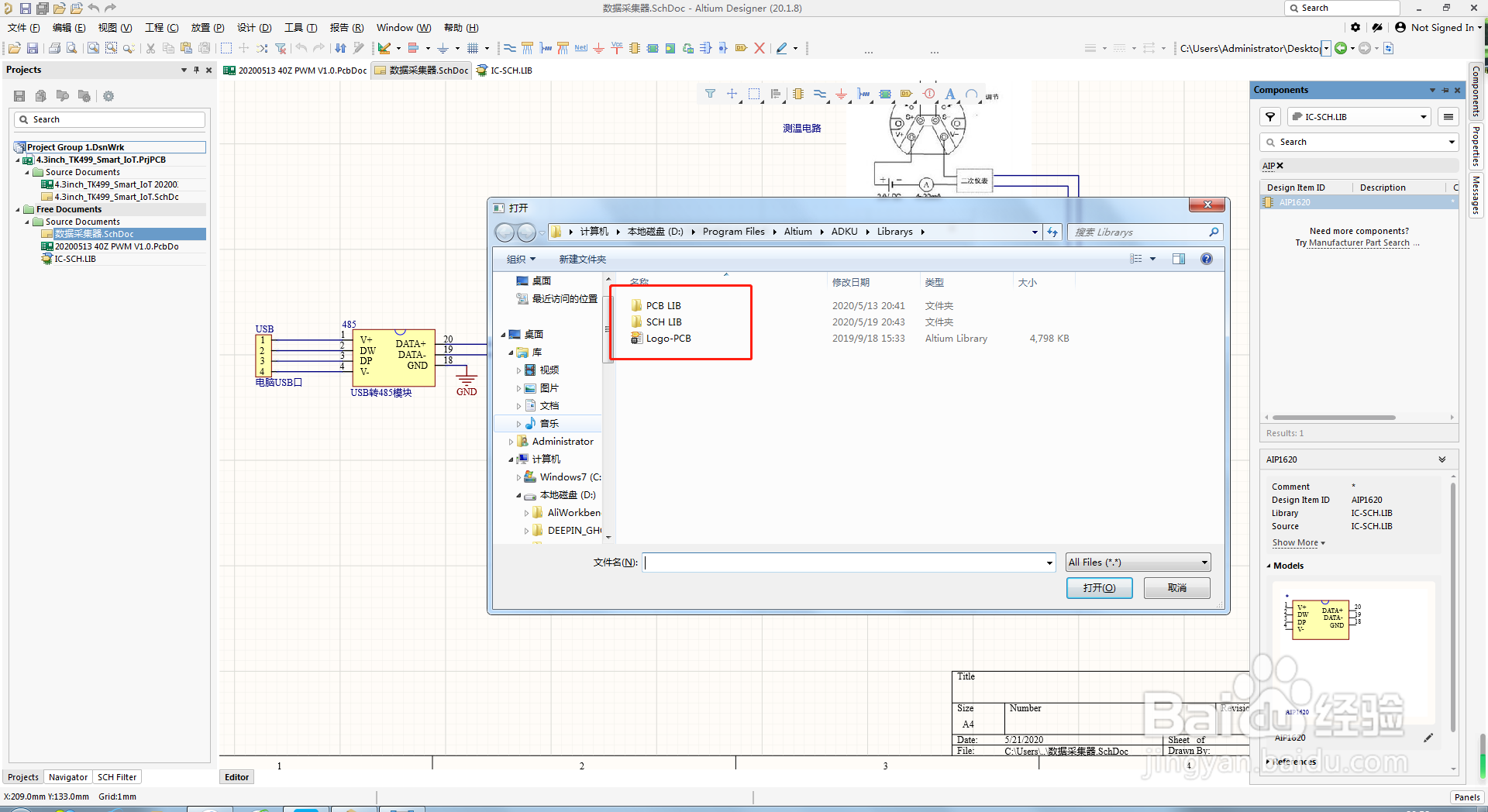
Task: Switch to the 20200513 40Z PWM V1.0.PcbDoc tab
Action: (x=295, y=71)
